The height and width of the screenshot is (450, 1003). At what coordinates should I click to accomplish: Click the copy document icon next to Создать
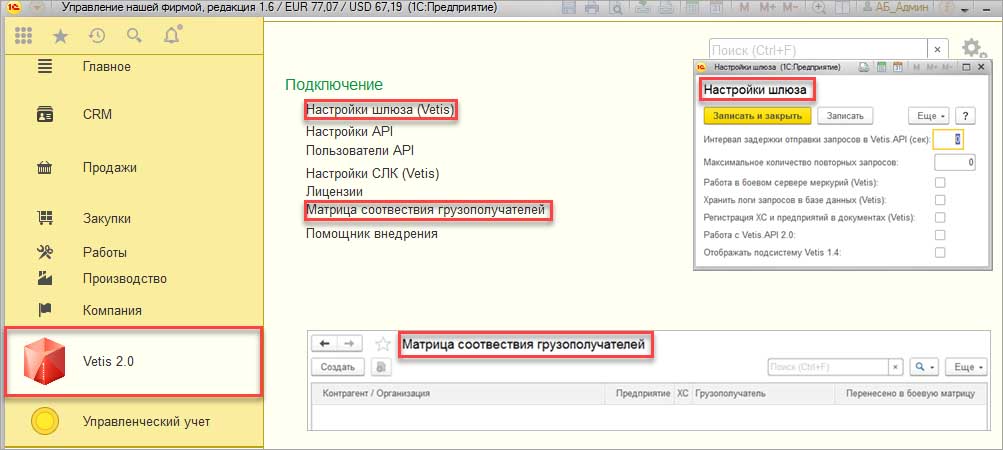381,367
